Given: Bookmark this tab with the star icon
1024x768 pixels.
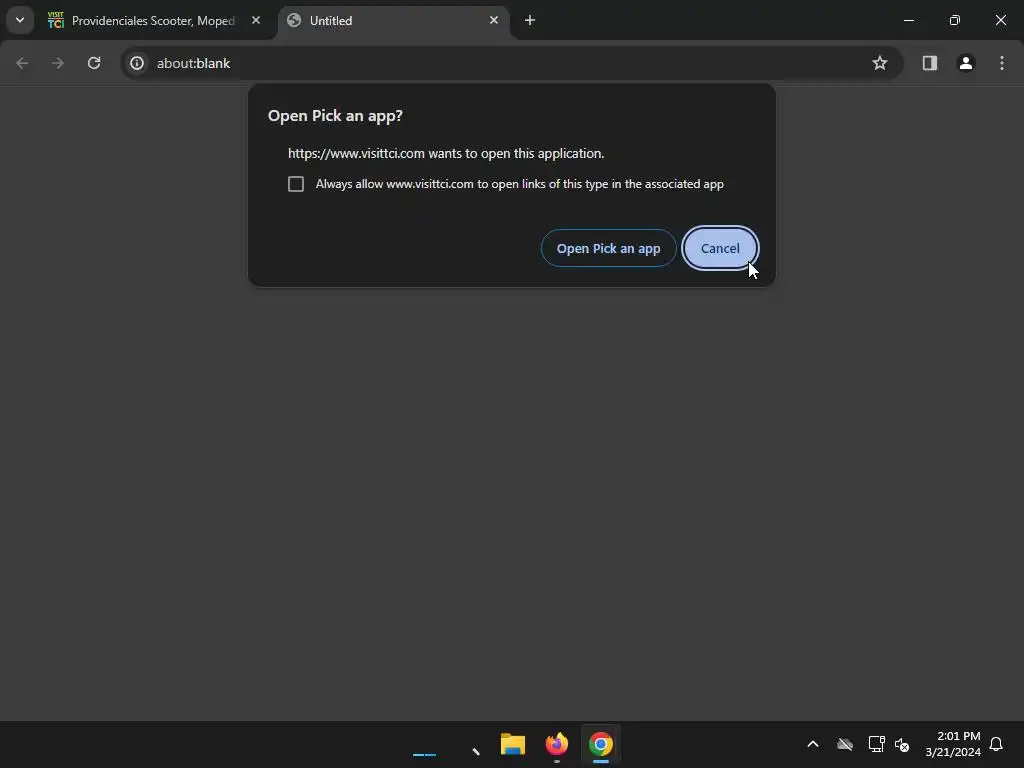Looking at the screenshot, I should [x=880, y=63].
